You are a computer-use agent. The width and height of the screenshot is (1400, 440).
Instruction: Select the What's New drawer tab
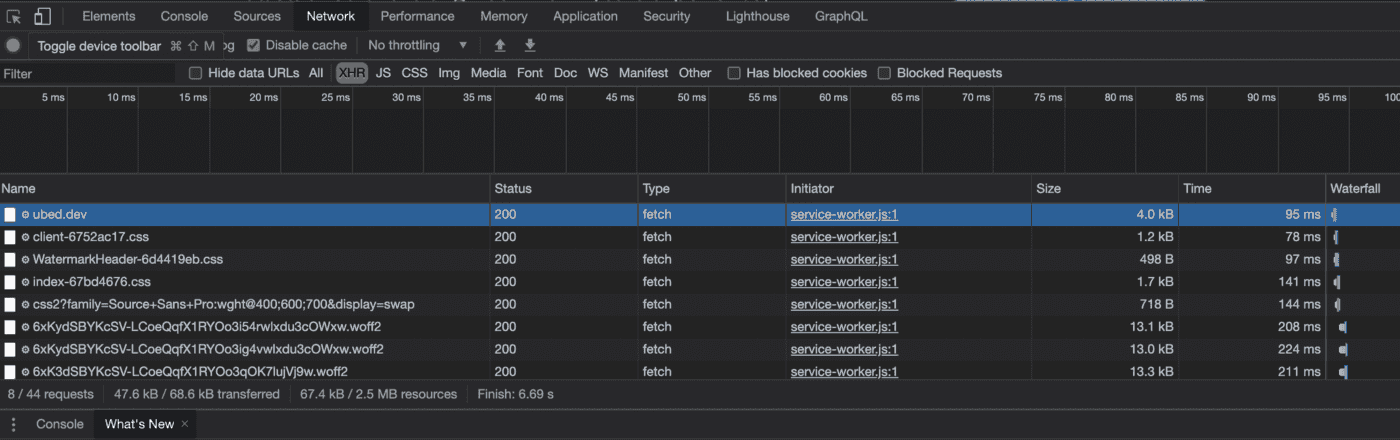(139, 424)
